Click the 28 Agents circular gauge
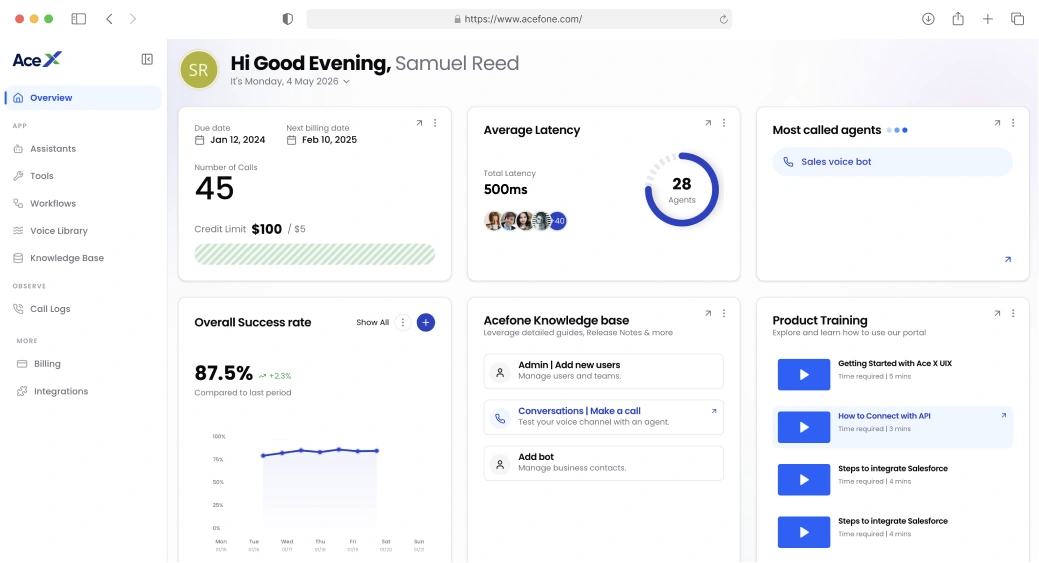 tap(682, 190)
